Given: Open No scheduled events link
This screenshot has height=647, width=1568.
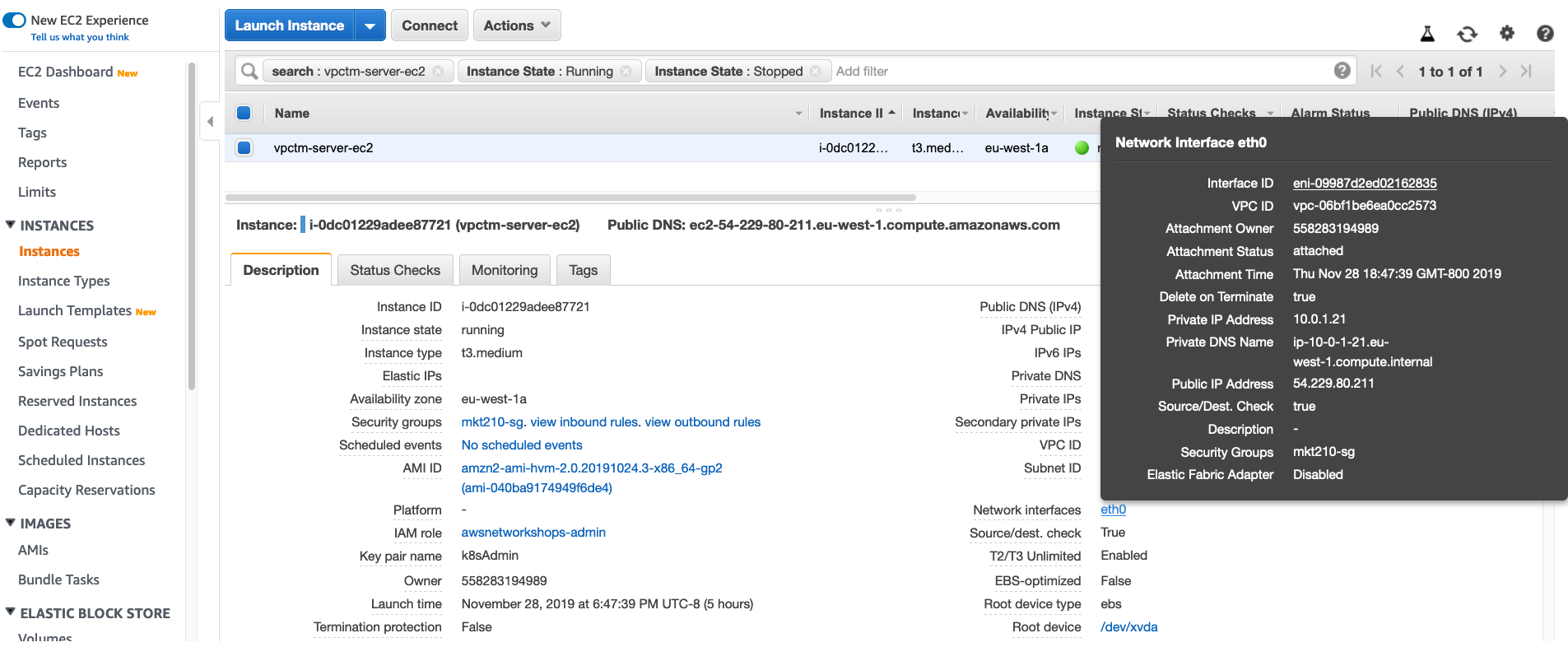Looking at the screenshot, I should 522,445.
